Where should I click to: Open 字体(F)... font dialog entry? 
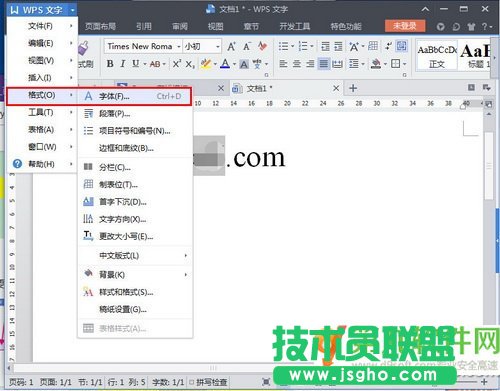click(135, 96)
